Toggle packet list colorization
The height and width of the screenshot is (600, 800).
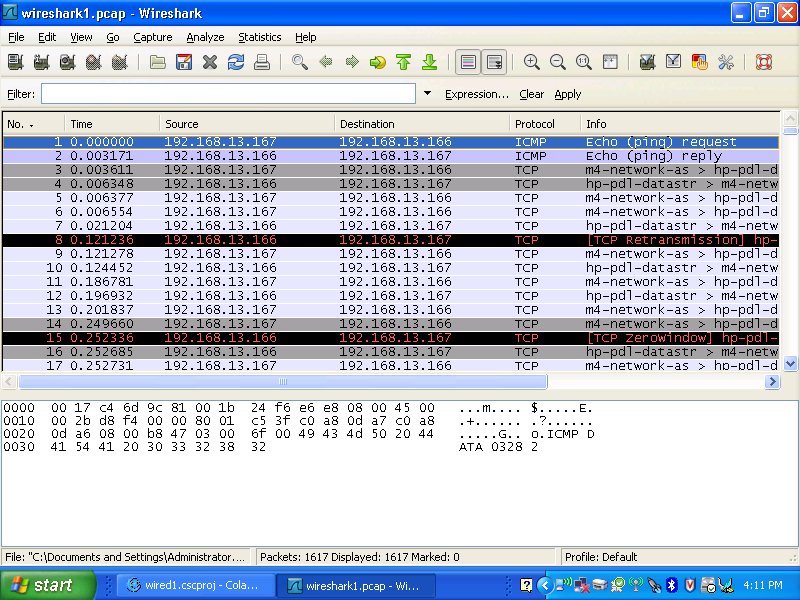click(x=468, y=62)
